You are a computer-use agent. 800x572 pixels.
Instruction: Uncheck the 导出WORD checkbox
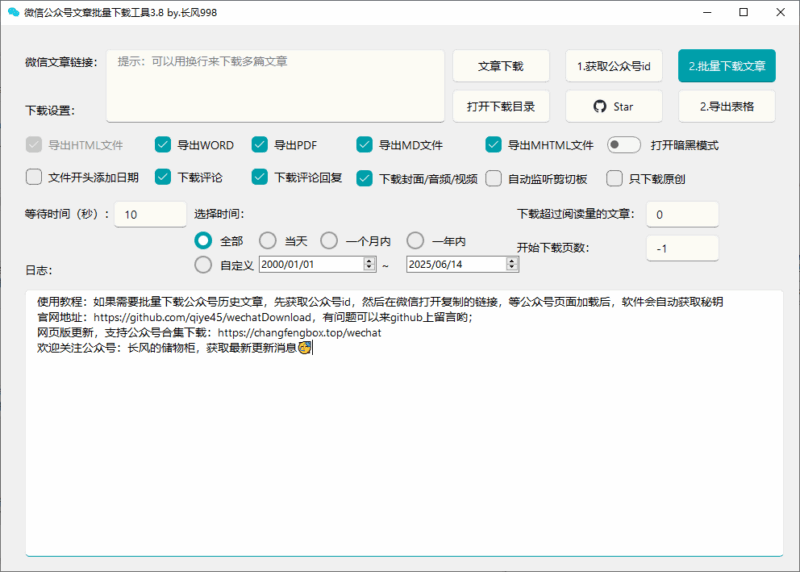click(x=163, y=145)
